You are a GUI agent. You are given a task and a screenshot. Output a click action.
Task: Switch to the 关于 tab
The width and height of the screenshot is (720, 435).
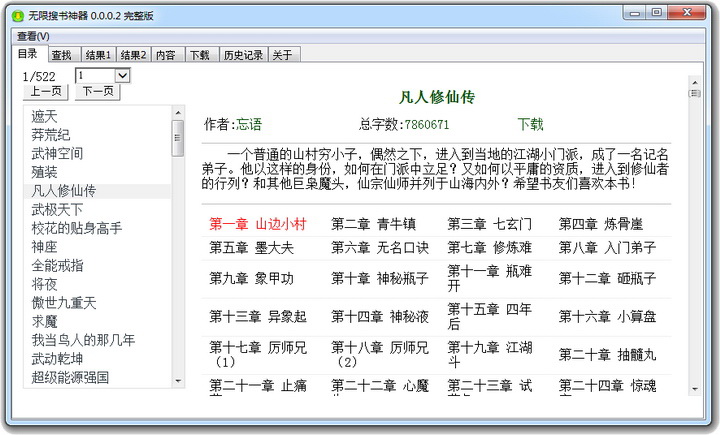[x=282, y=55]
